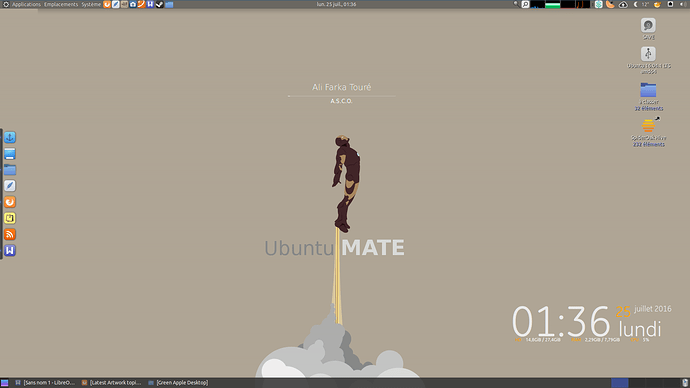Viewport: 690px width, 388px height.
Task: Launch orange fox-style launcher in top panel
Action: coord(107,4)
